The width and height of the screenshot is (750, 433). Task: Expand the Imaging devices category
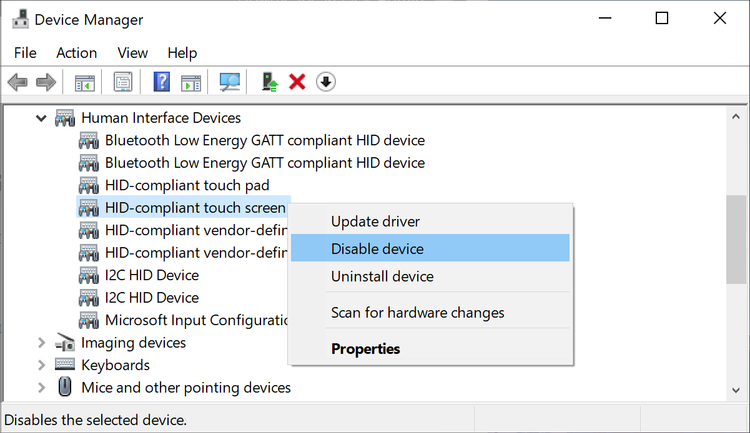(41, 343)
